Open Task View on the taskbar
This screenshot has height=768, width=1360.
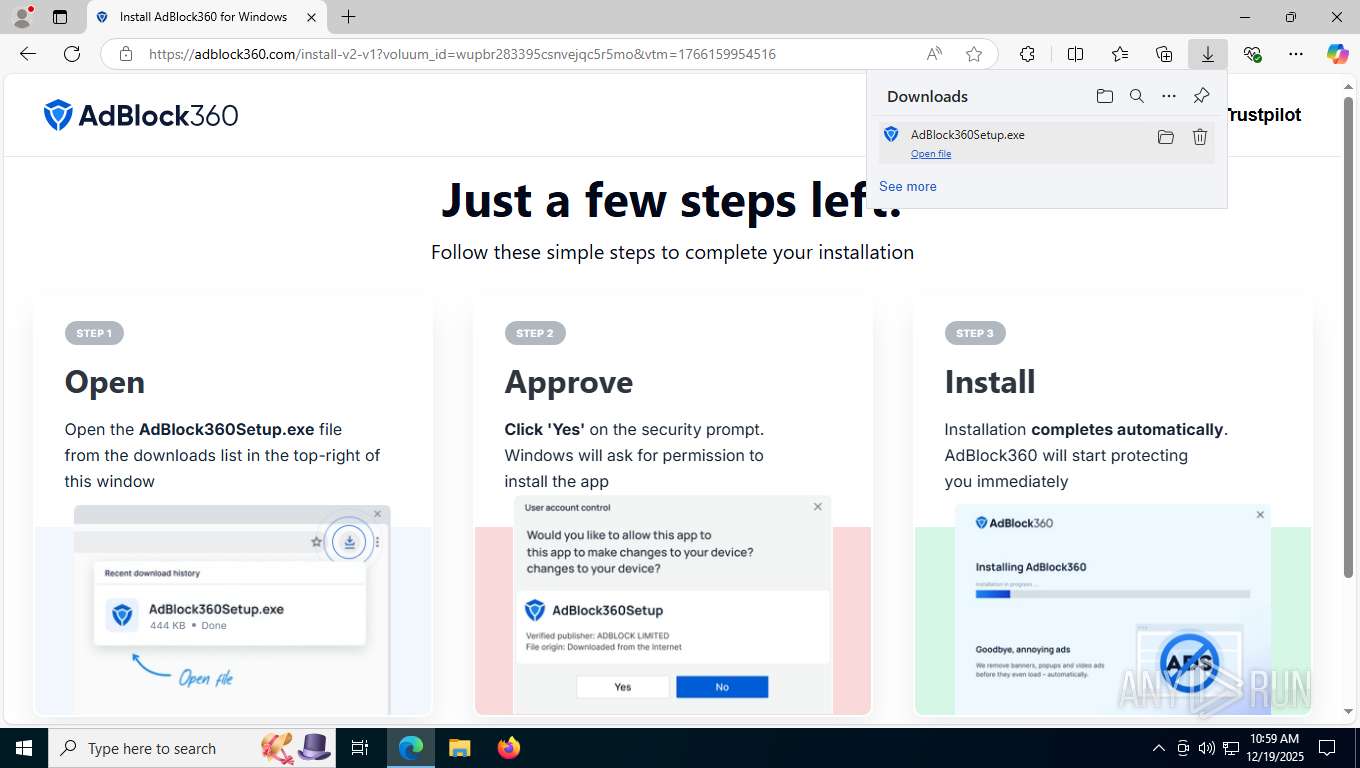tap(360, 748)
